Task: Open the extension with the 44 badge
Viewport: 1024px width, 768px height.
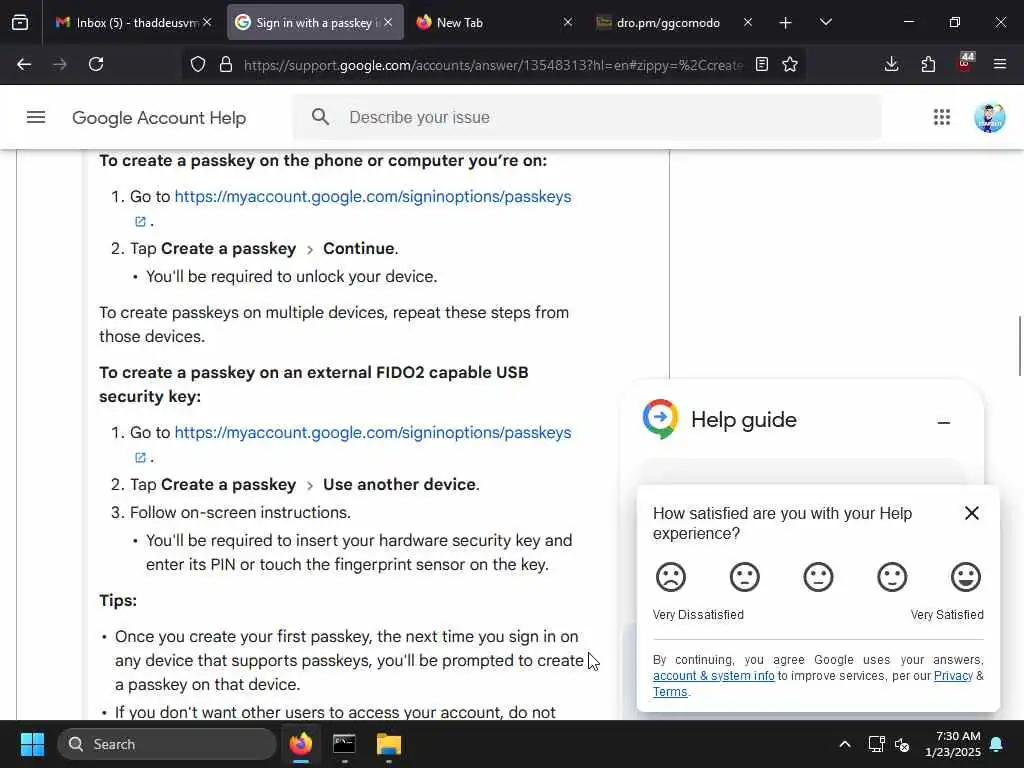Action: [x=965, y=63]
